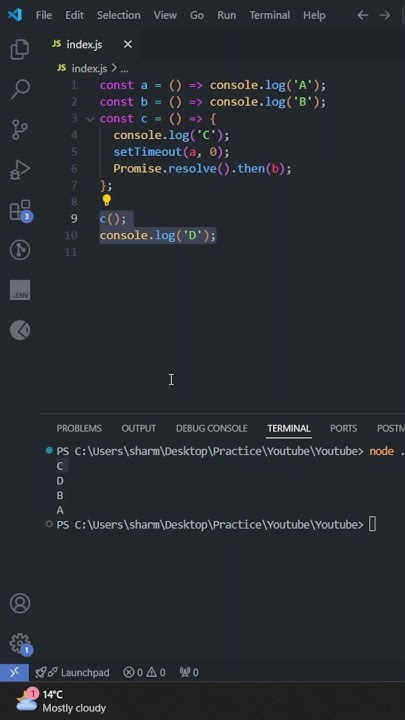Click the remote window indicator in status bar

pos(14,672)
